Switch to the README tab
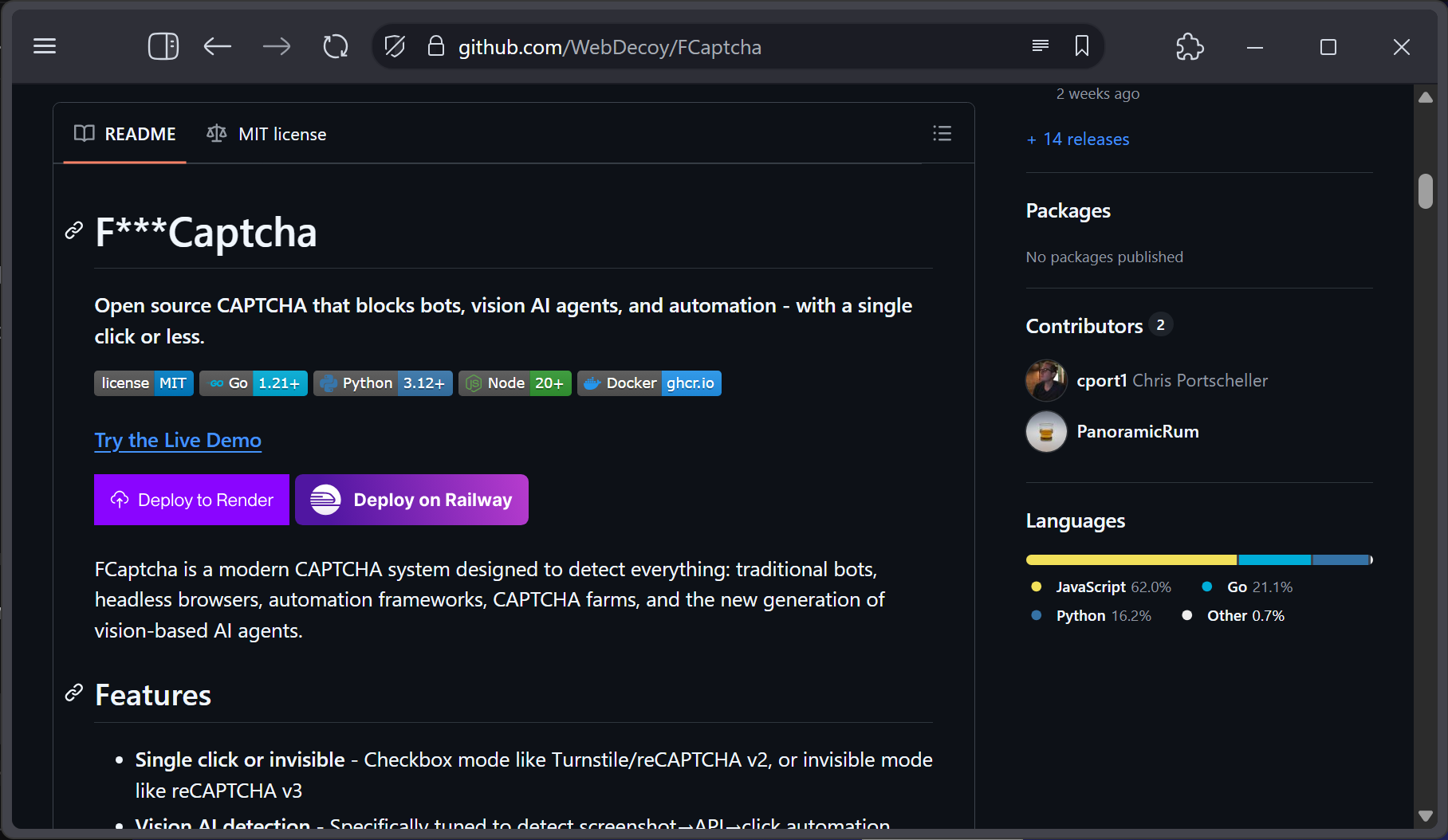The width and height of the screenshot is (1448, 840). pos(124,134)
